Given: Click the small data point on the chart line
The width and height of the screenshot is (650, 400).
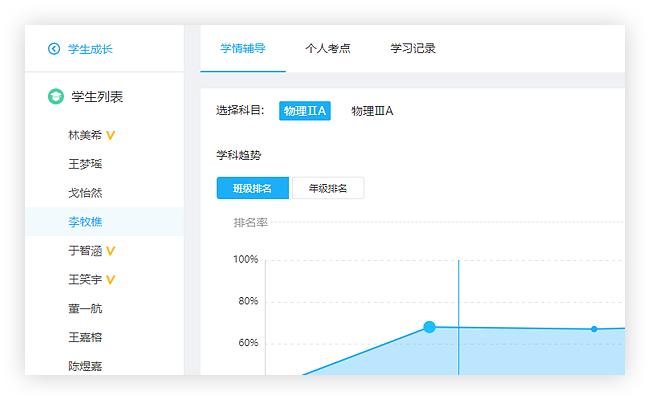Looking at the screenshot, I should [594, 329].
